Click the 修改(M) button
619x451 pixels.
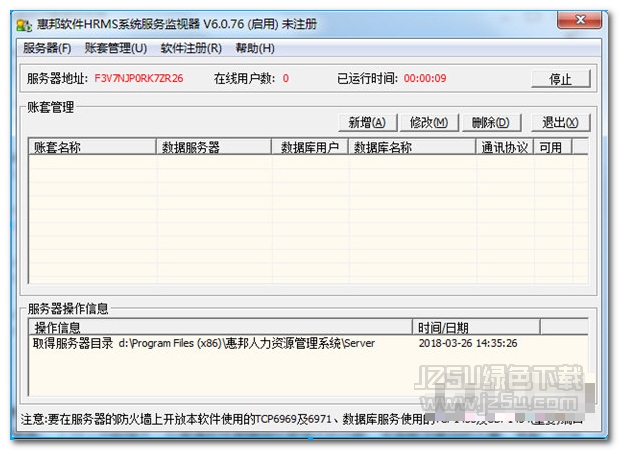coord(429,123)
